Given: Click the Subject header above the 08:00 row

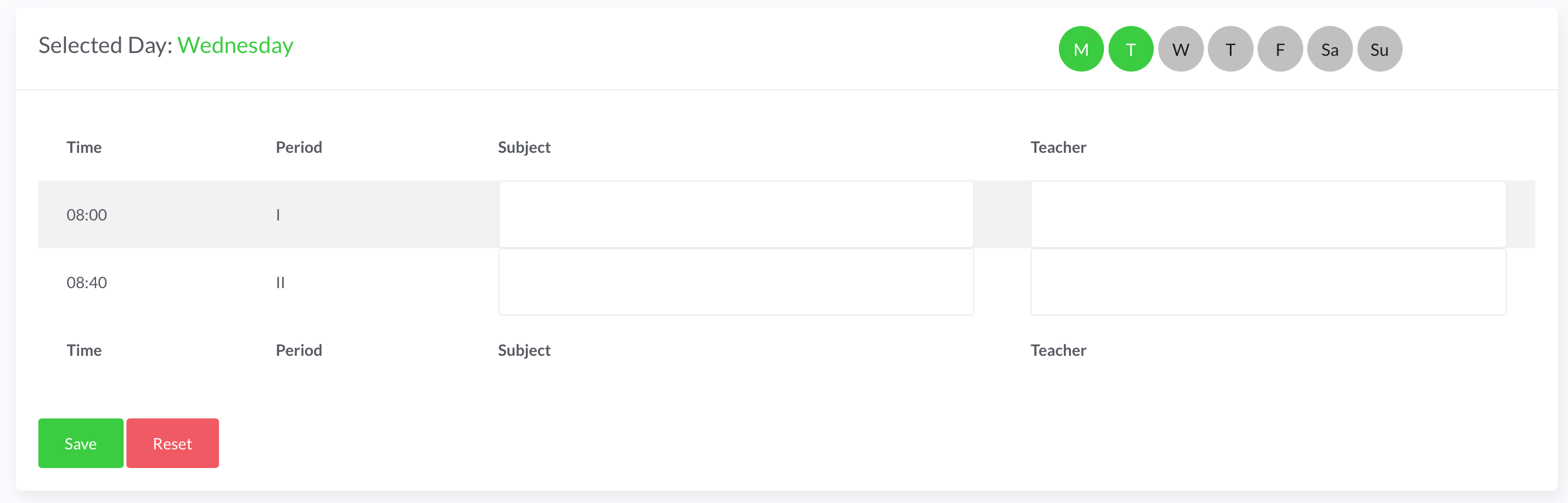Looking at the screenshot, I should click(x=524, y=147).
